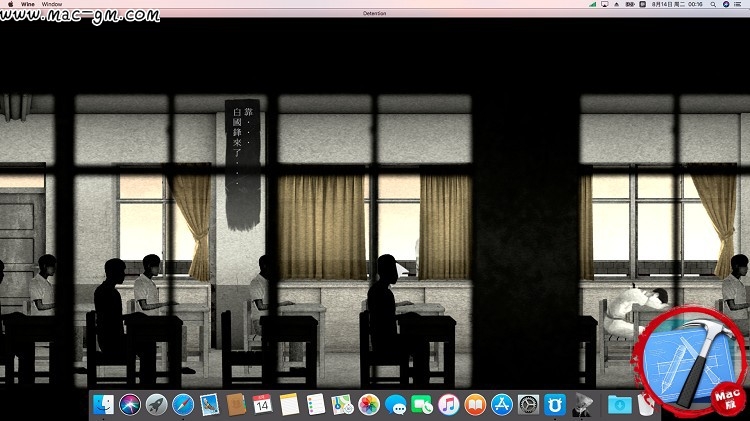Open Notification Center list icon
Screen dimensions: 750x421
tap(738, 4)
